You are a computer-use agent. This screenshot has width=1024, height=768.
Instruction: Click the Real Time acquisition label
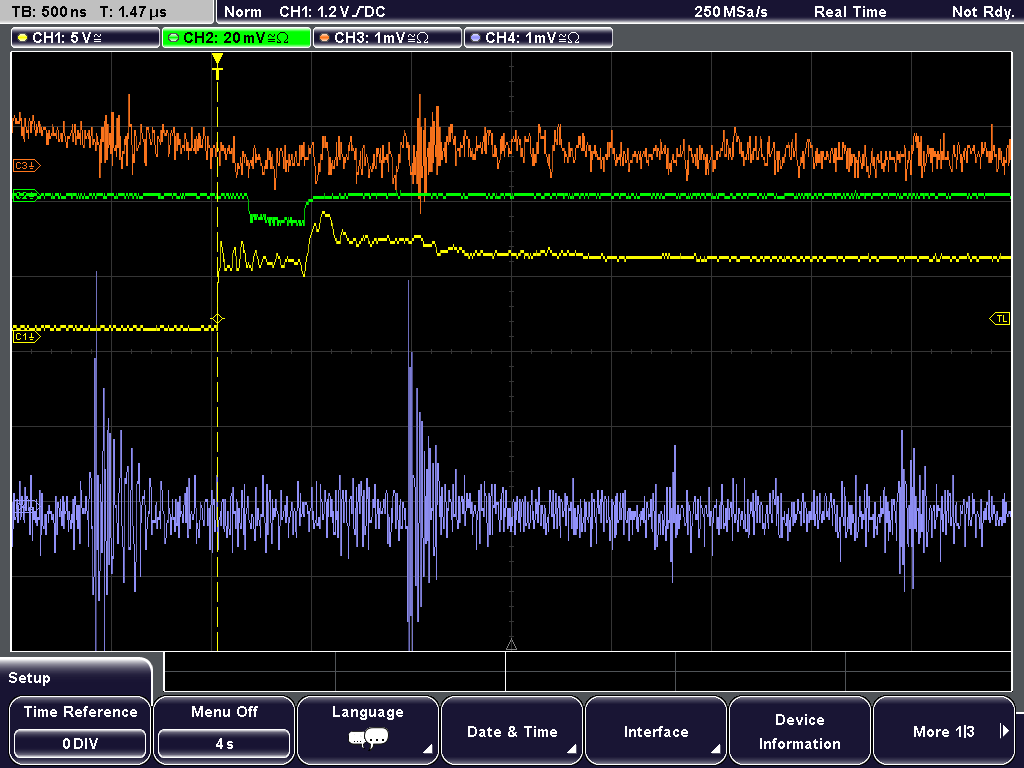[x=850, y=12]
